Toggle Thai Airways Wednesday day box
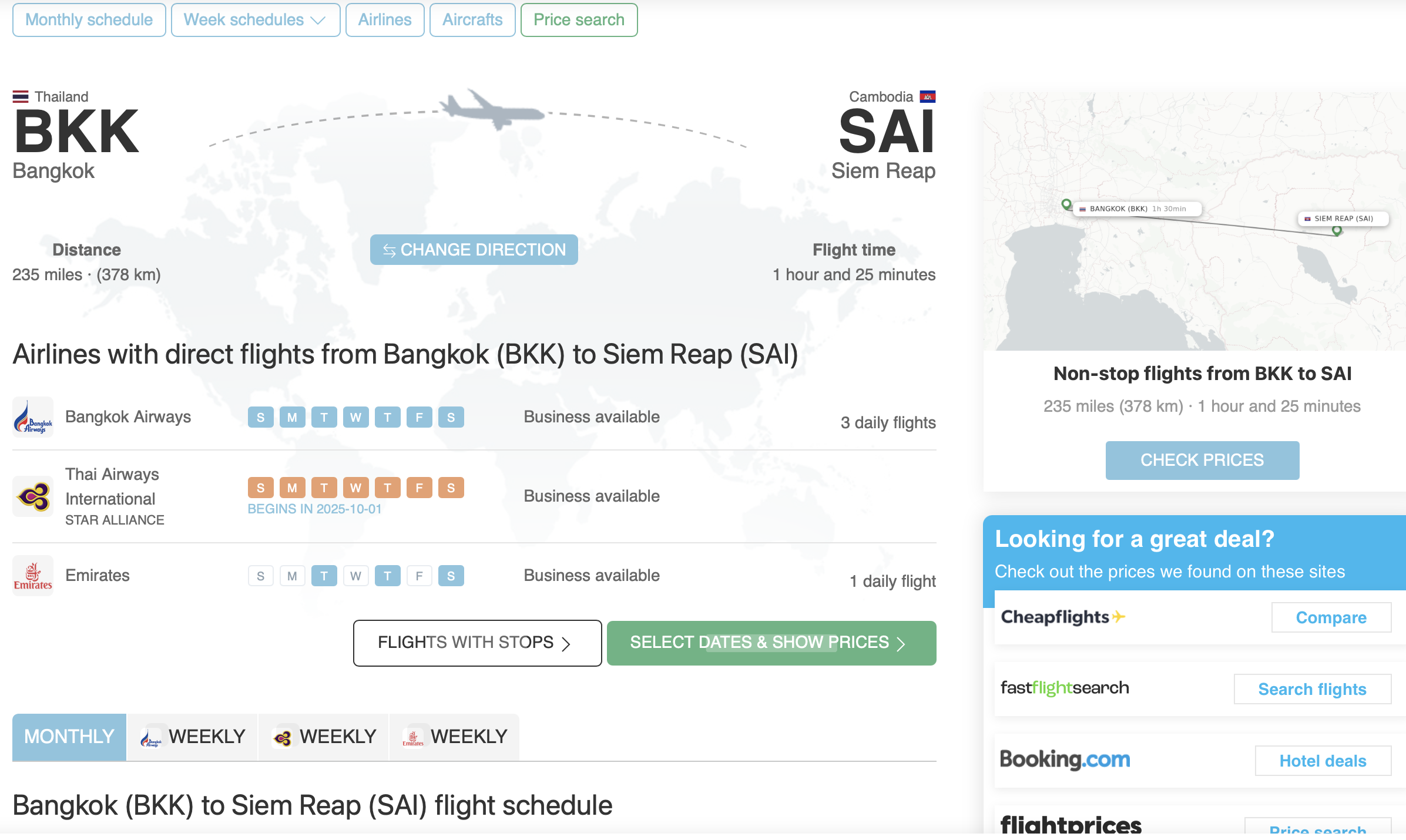Screen dimensions: 1406x840 356,488
